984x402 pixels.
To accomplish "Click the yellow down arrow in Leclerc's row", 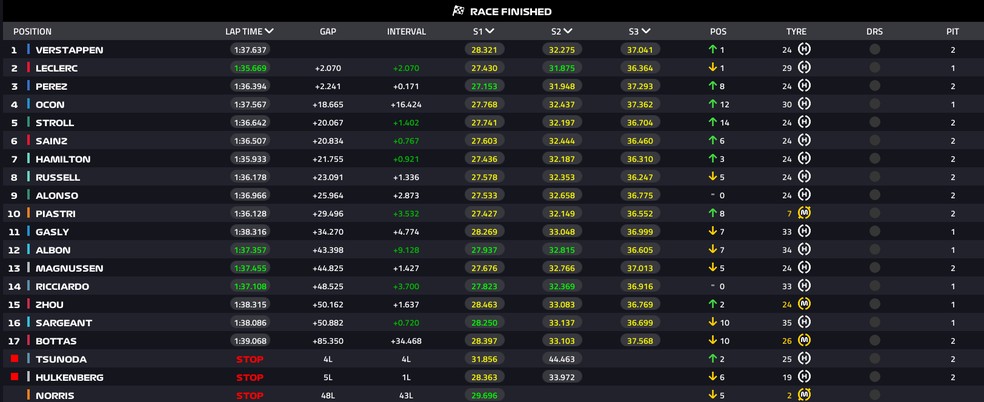I will click(x=712, y=67).
